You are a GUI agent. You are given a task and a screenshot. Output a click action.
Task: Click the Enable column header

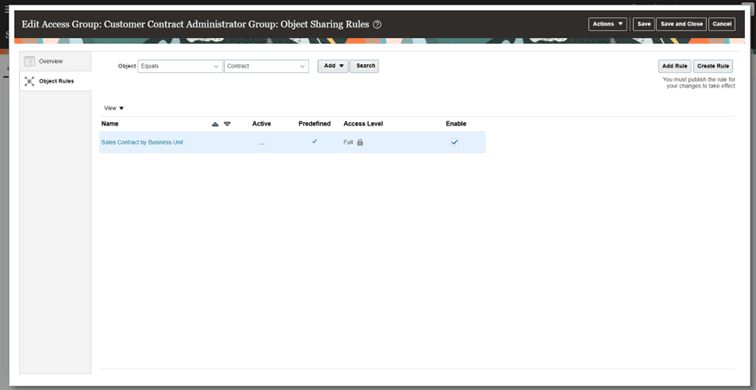456,124
